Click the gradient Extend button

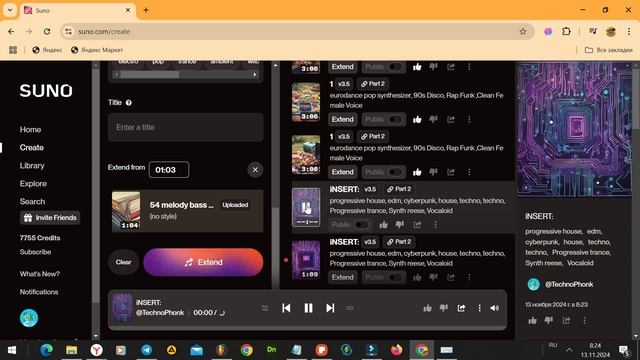tap(203, 262)
